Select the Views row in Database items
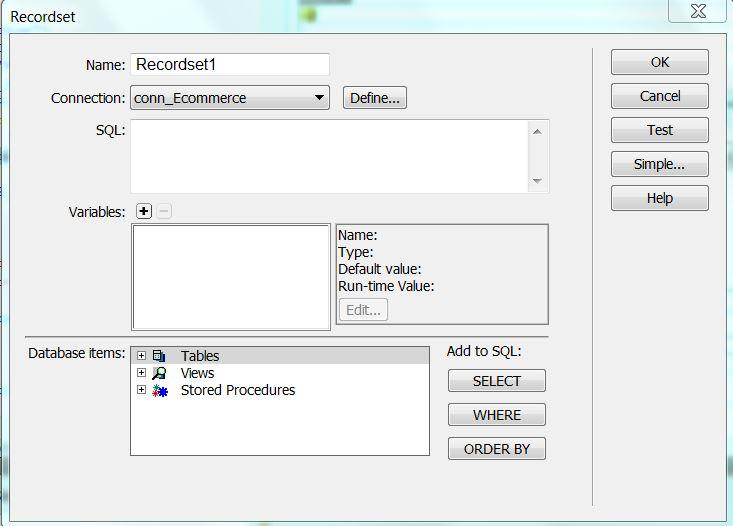The width and height of the screenshot is (733, 526). (x=280, y=373)
